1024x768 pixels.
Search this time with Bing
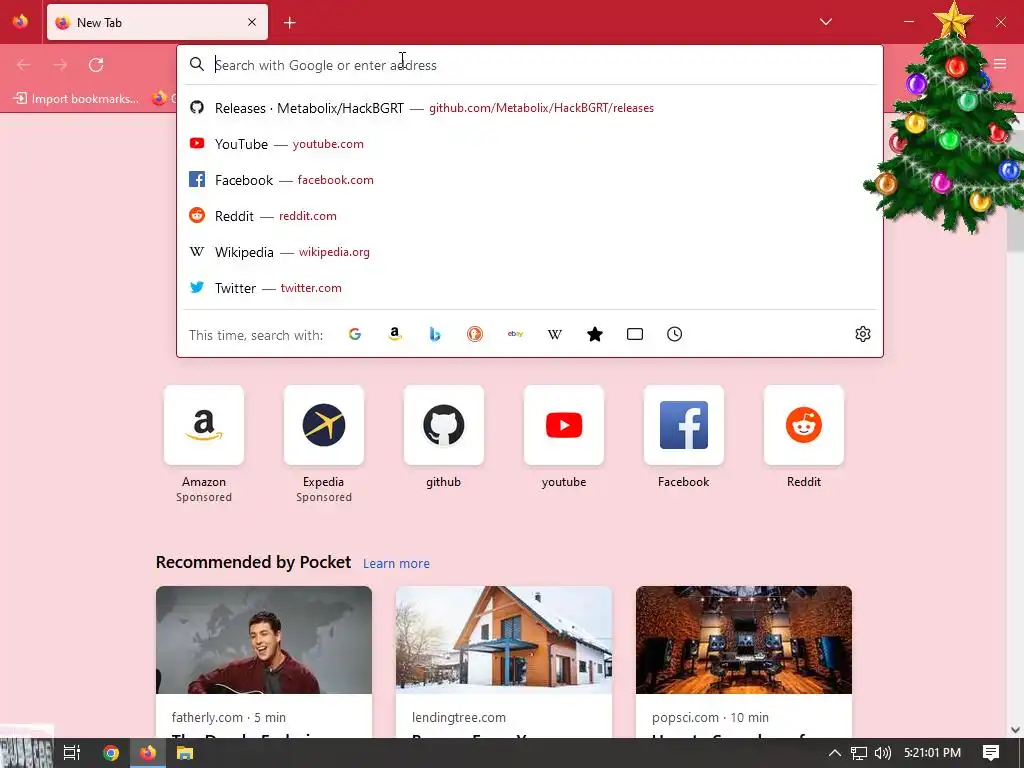tap(435, 334)
